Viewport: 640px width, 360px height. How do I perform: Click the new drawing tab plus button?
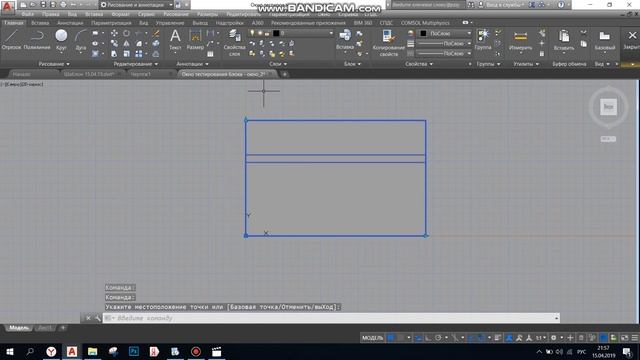(x=284, y=74)
